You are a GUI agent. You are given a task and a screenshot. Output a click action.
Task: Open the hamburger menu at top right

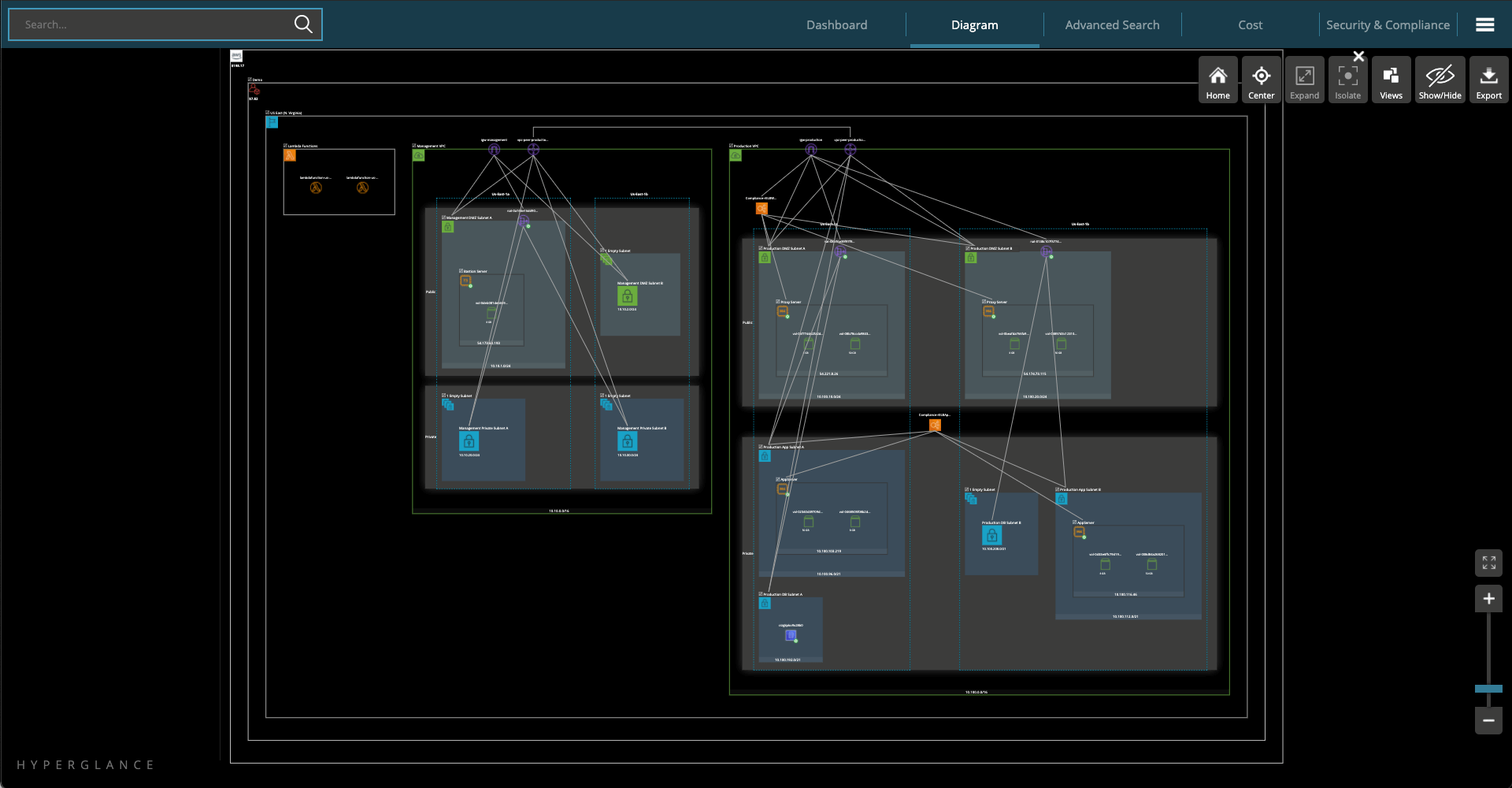tap(1485, 24)
